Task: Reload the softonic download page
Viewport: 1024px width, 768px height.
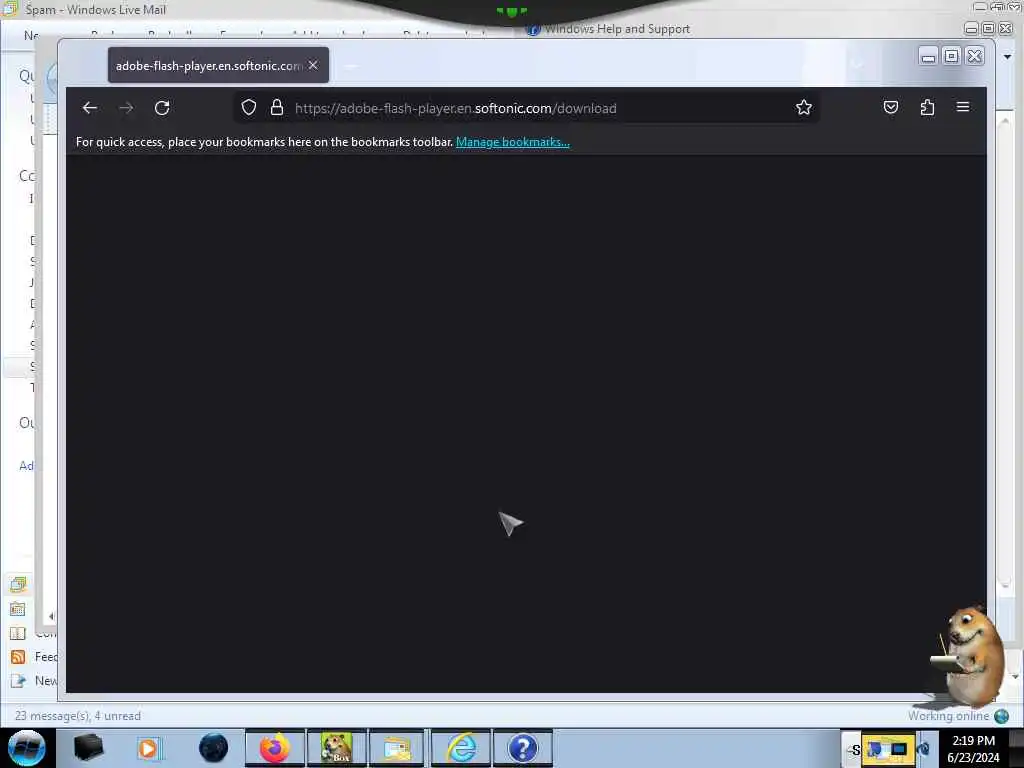Action: 162,108
